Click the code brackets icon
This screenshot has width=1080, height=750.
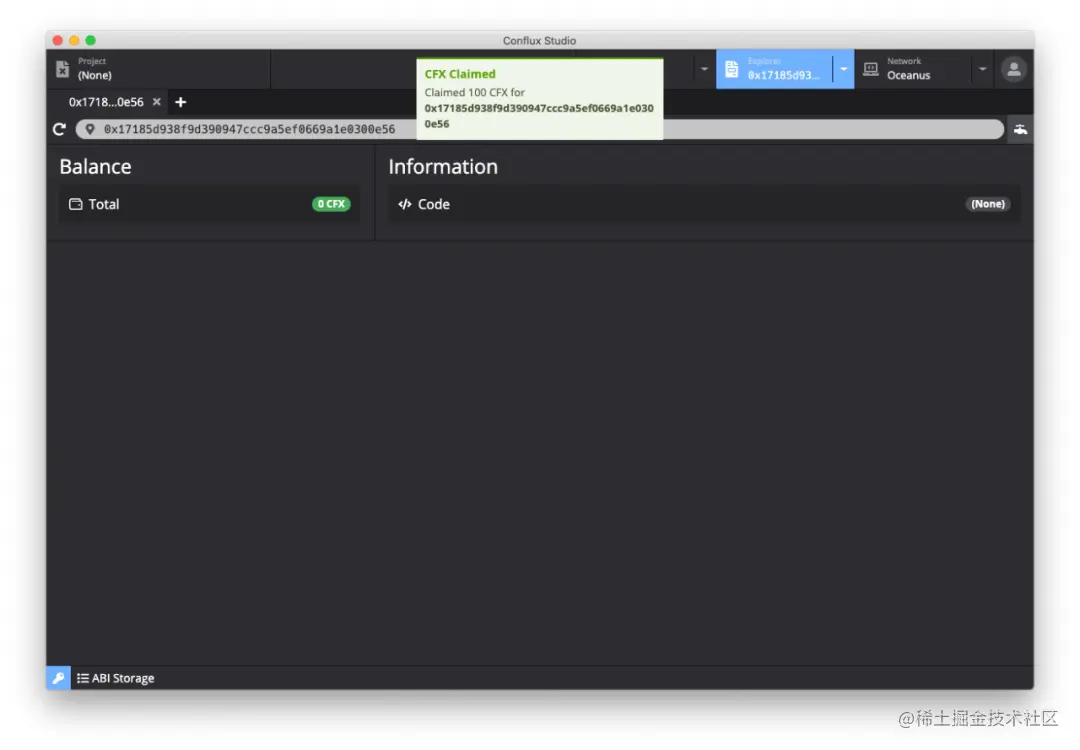[x=405, y=204]
